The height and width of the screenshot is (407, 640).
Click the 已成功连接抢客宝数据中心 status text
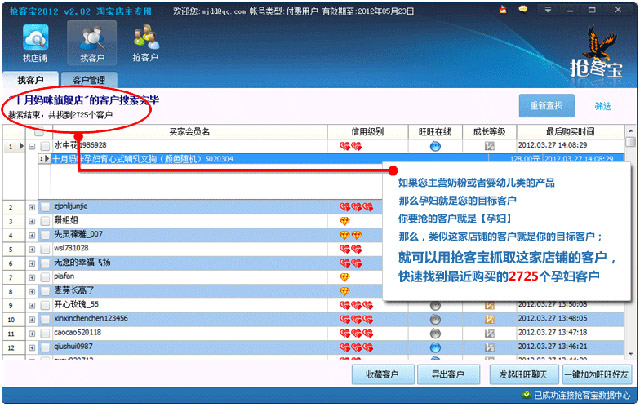582,395
